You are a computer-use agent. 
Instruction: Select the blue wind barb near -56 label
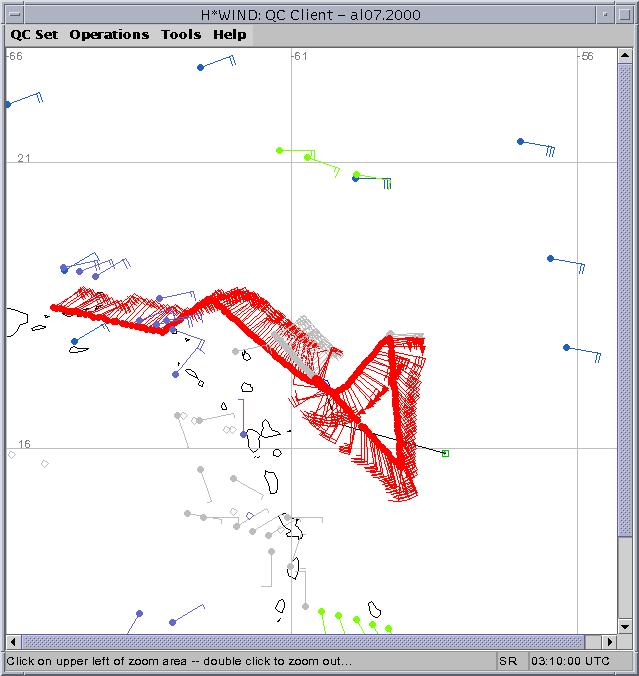[521, 142]
